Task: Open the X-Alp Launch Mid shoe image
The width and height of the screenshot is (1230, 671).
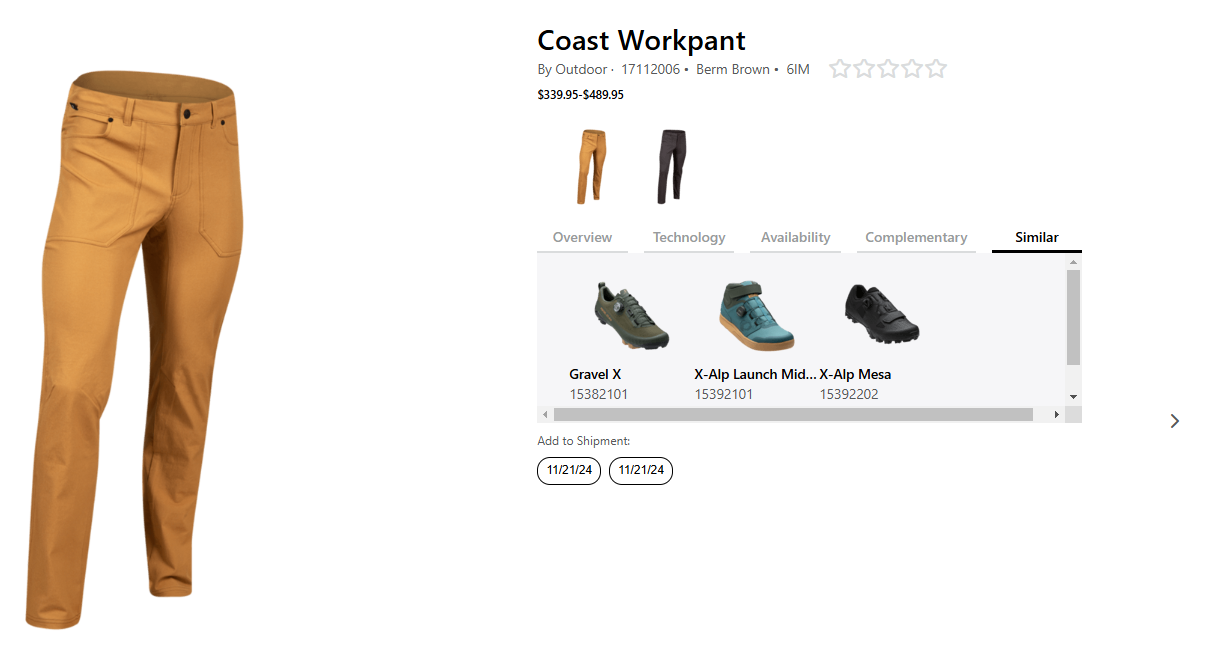Action: [x=756, y=316]
